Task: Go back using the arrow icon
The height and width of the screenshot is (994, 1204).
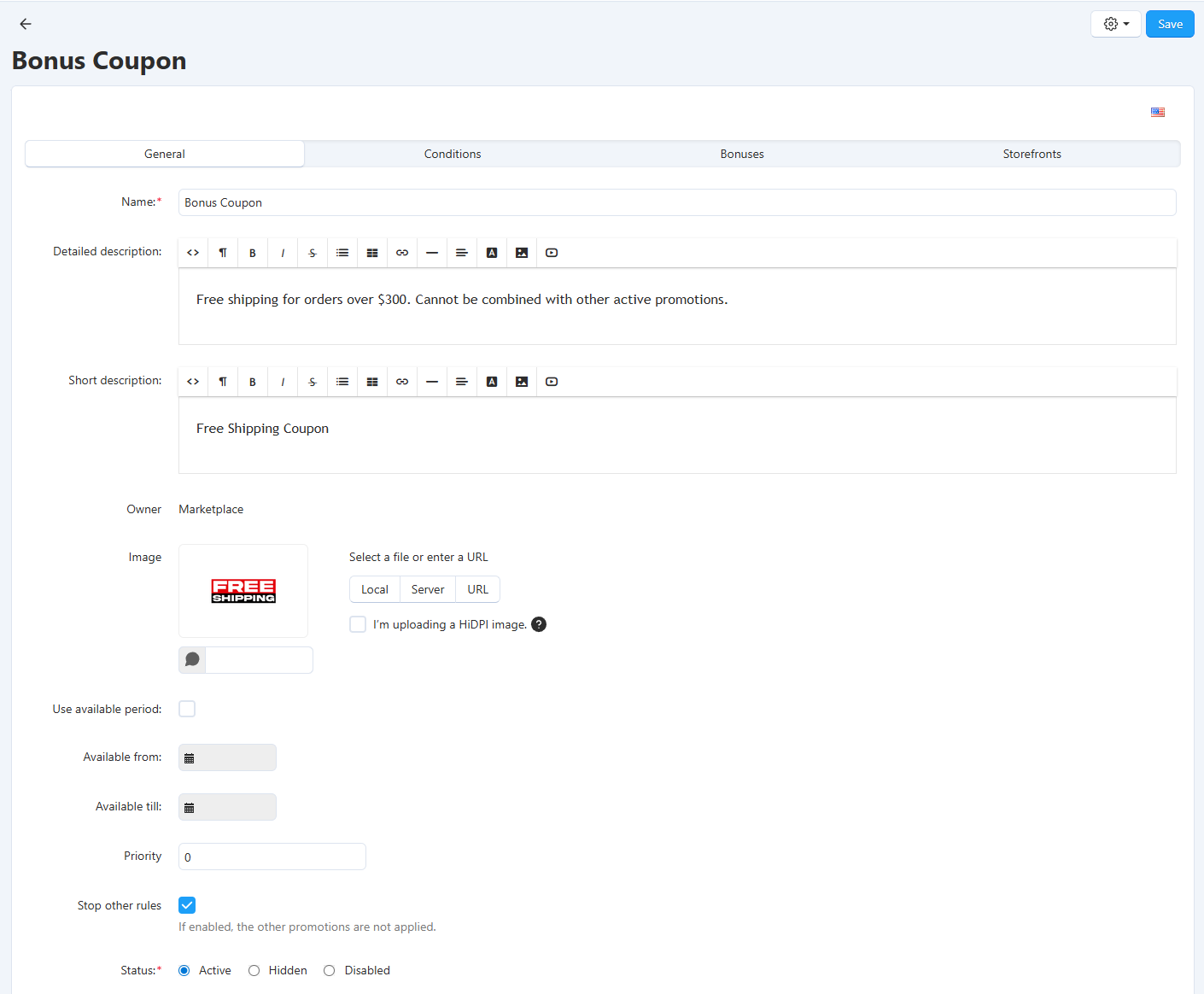Action: 26,24
